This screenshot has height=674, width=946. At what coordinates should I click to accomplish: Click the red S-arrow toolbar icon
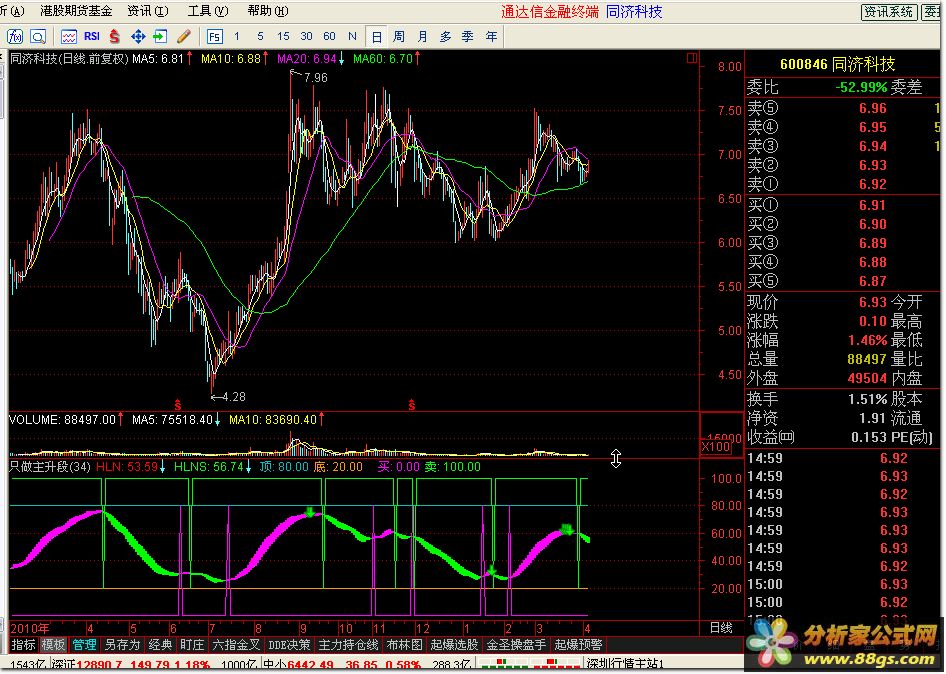coord(115,37)
